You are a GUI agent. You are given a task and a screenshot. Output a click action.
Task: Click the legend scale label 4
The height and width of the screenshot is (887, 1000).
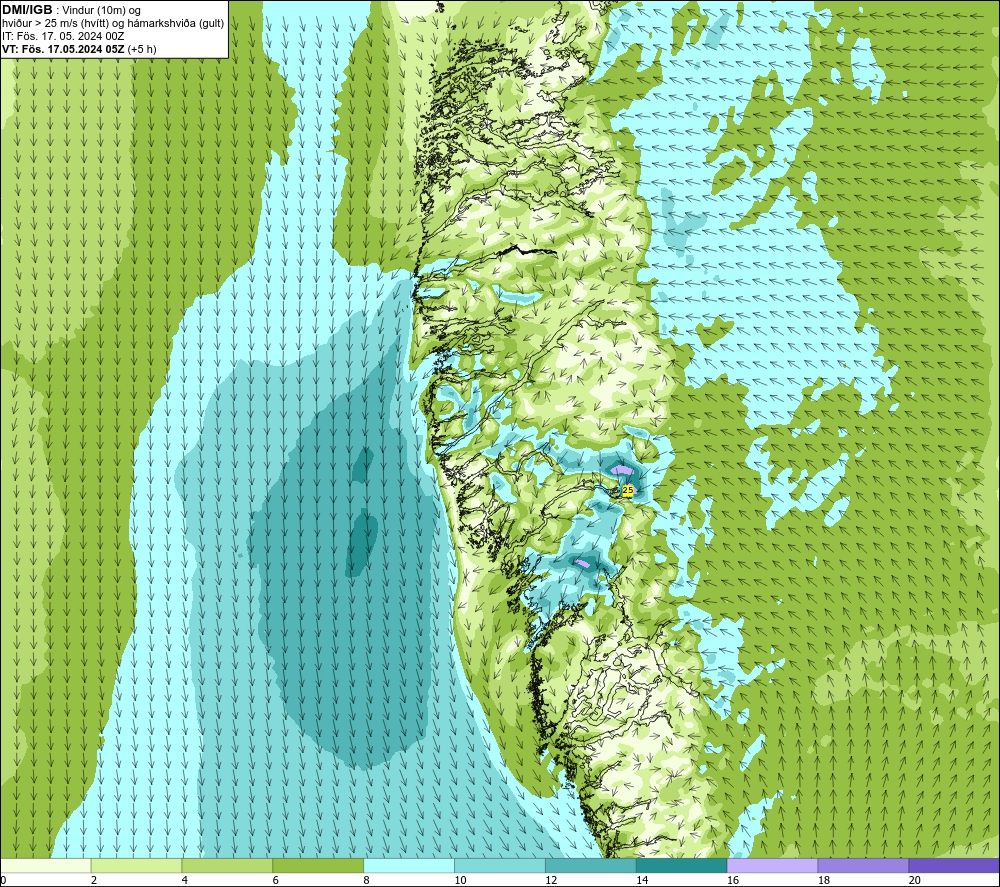pos(184,880)
